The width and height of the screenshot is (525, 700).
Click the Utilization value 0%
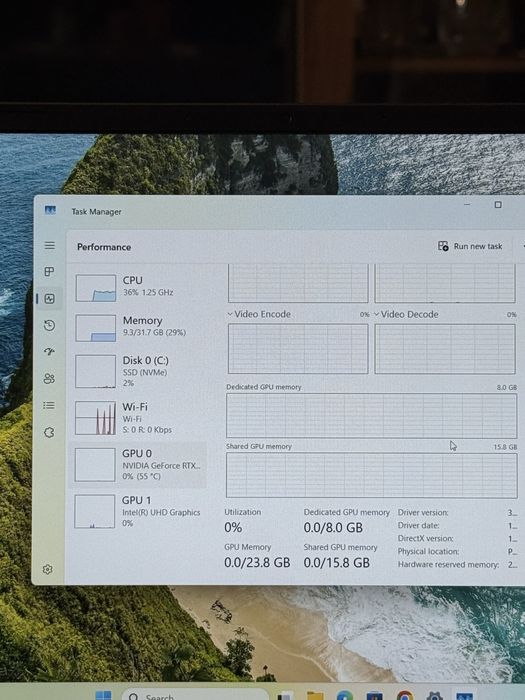point(233,528)
